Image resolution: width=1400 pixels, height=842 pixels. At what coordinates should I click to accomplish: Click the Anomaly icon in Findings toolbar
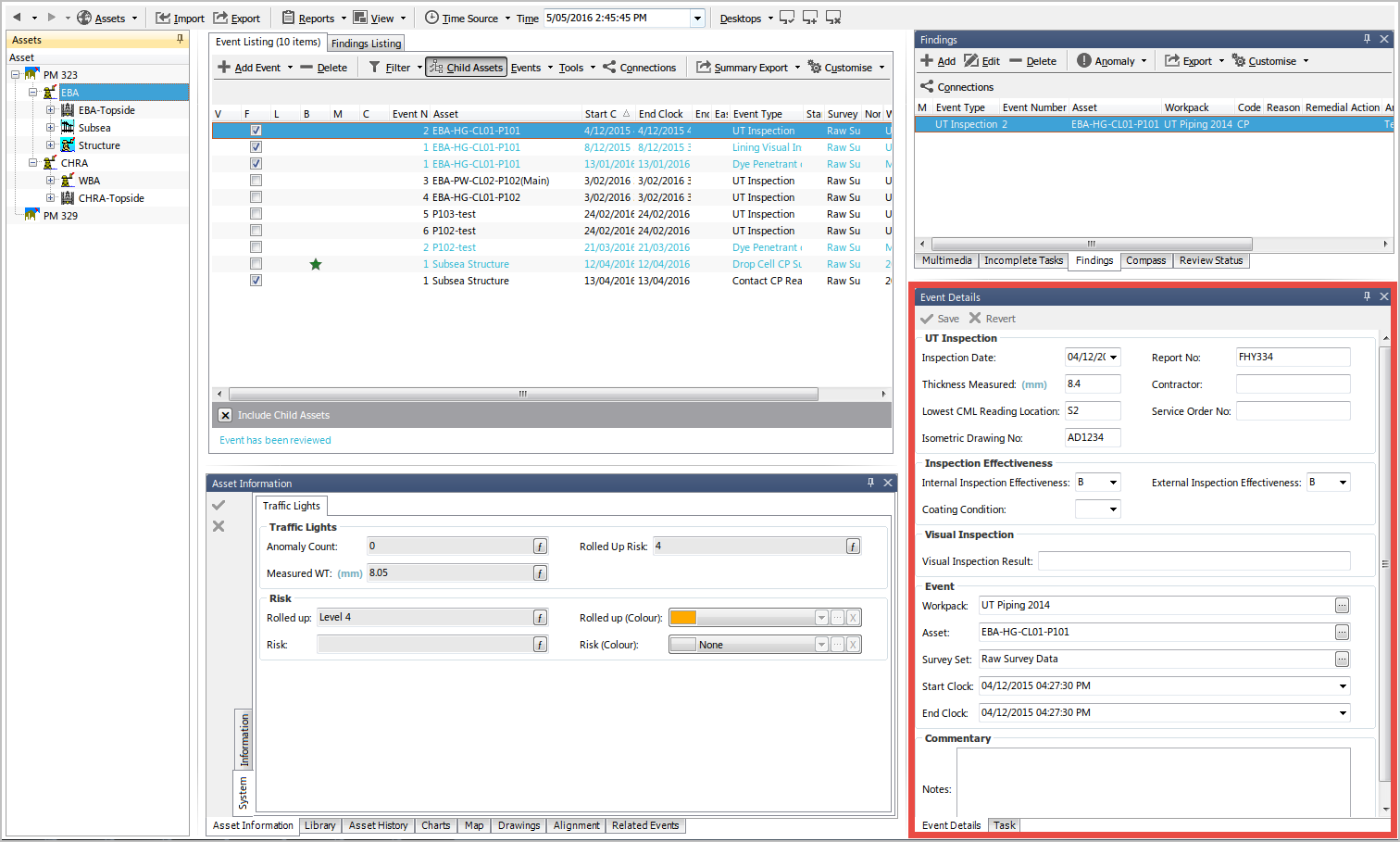click(x=1083, y=61)
